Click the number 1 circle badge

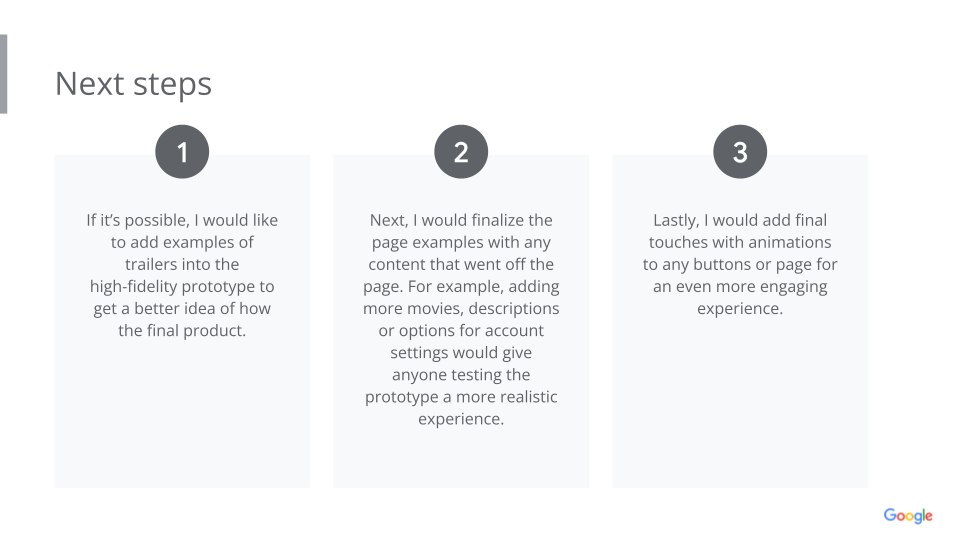182,152
